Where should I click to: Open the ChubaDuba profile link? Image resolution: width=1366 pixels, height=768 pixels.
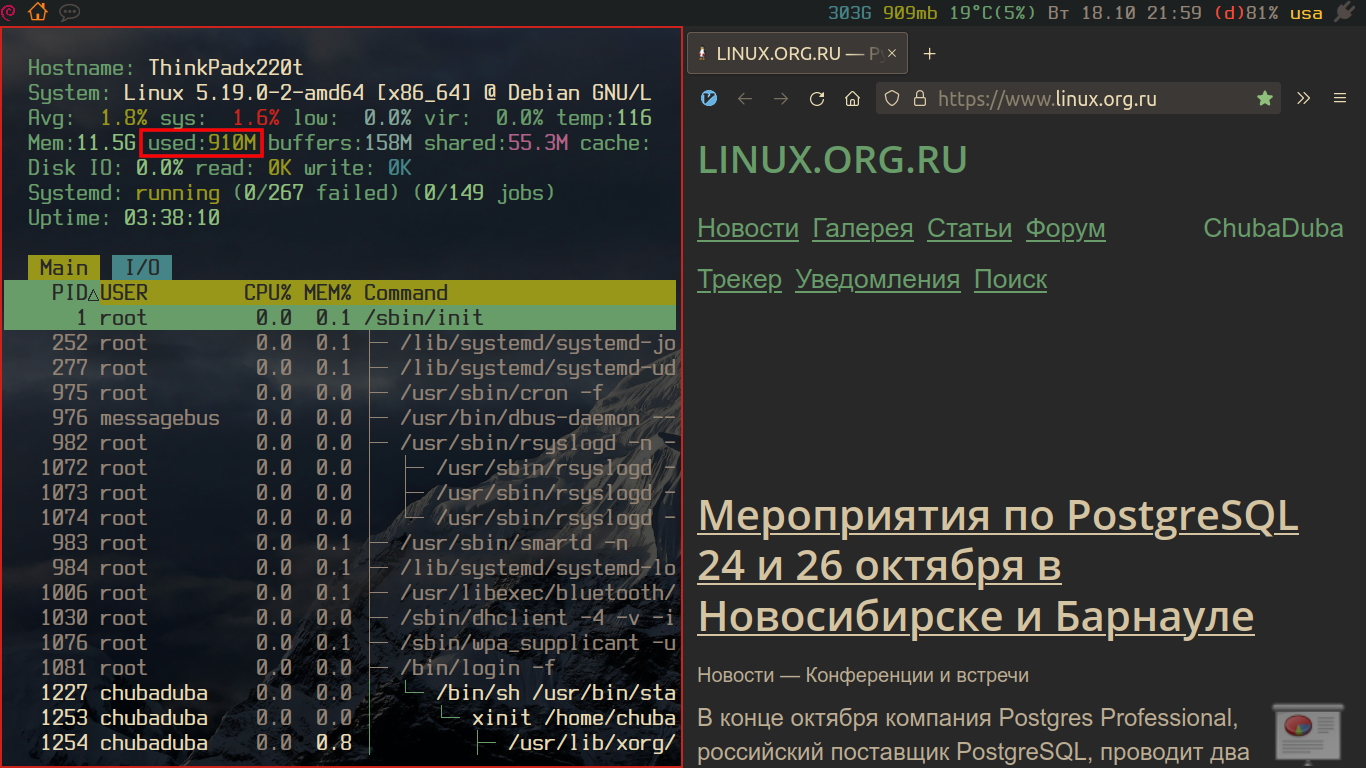pos(1273,228)
